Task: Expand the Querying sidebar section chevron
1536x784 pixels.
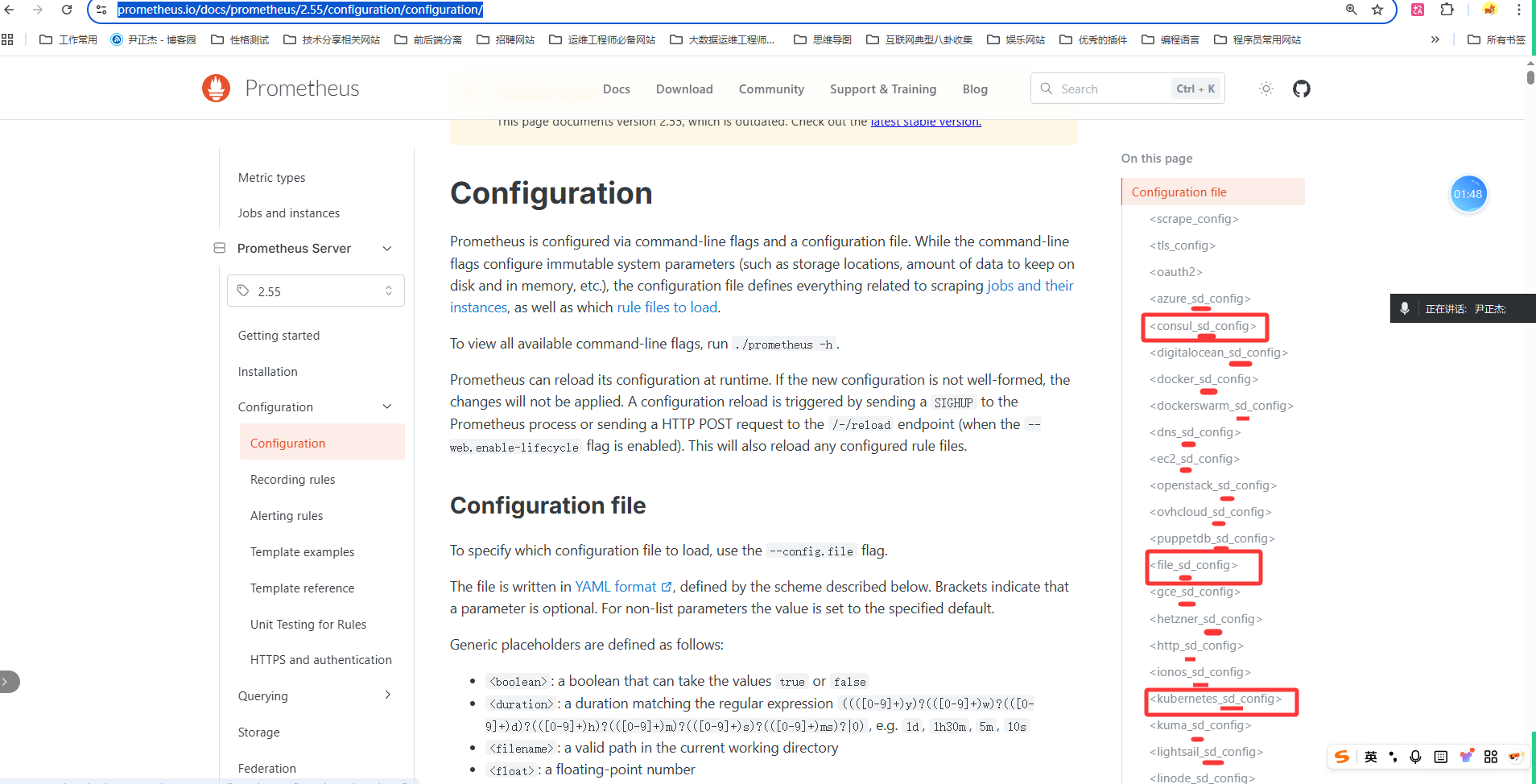Action: click(x=387, y=695)
